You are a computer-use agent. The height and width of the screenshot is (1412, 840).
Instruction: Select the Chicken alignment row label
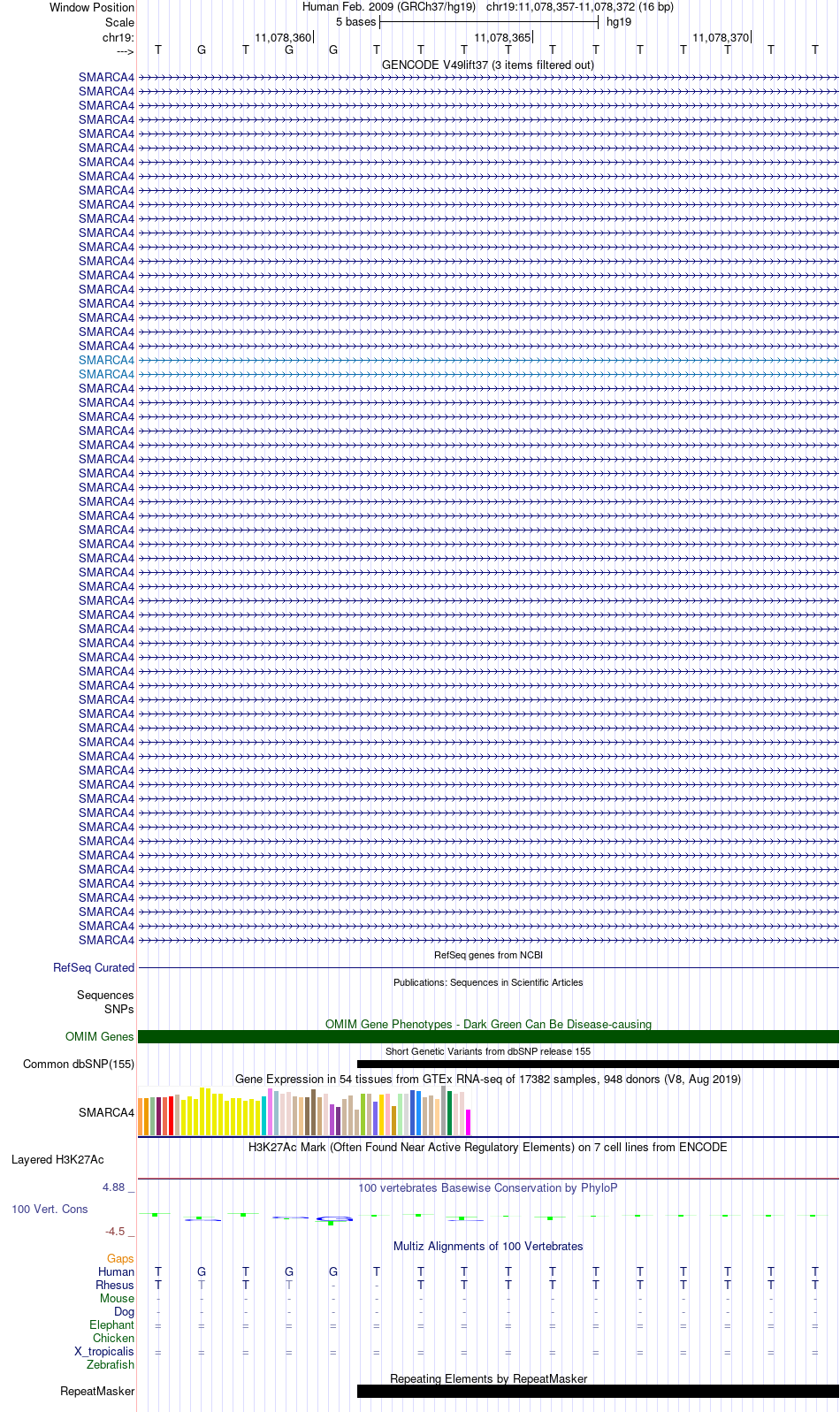[114, 1338]
